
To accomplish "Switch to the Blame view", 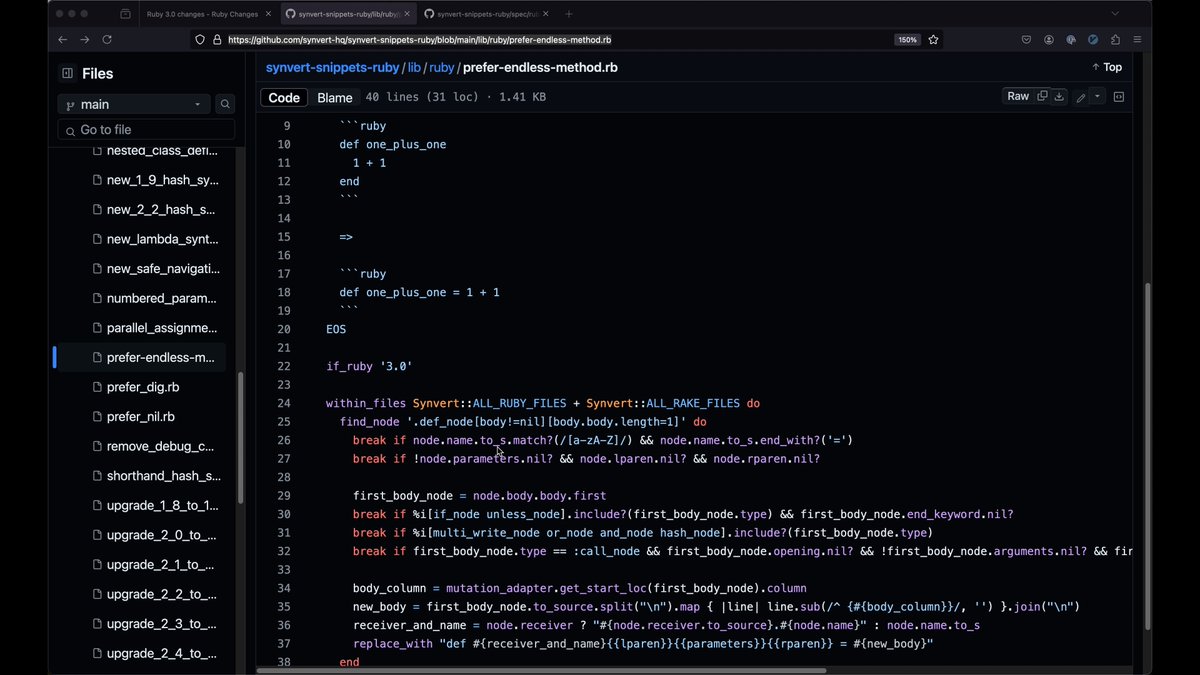I will [335, 97].
